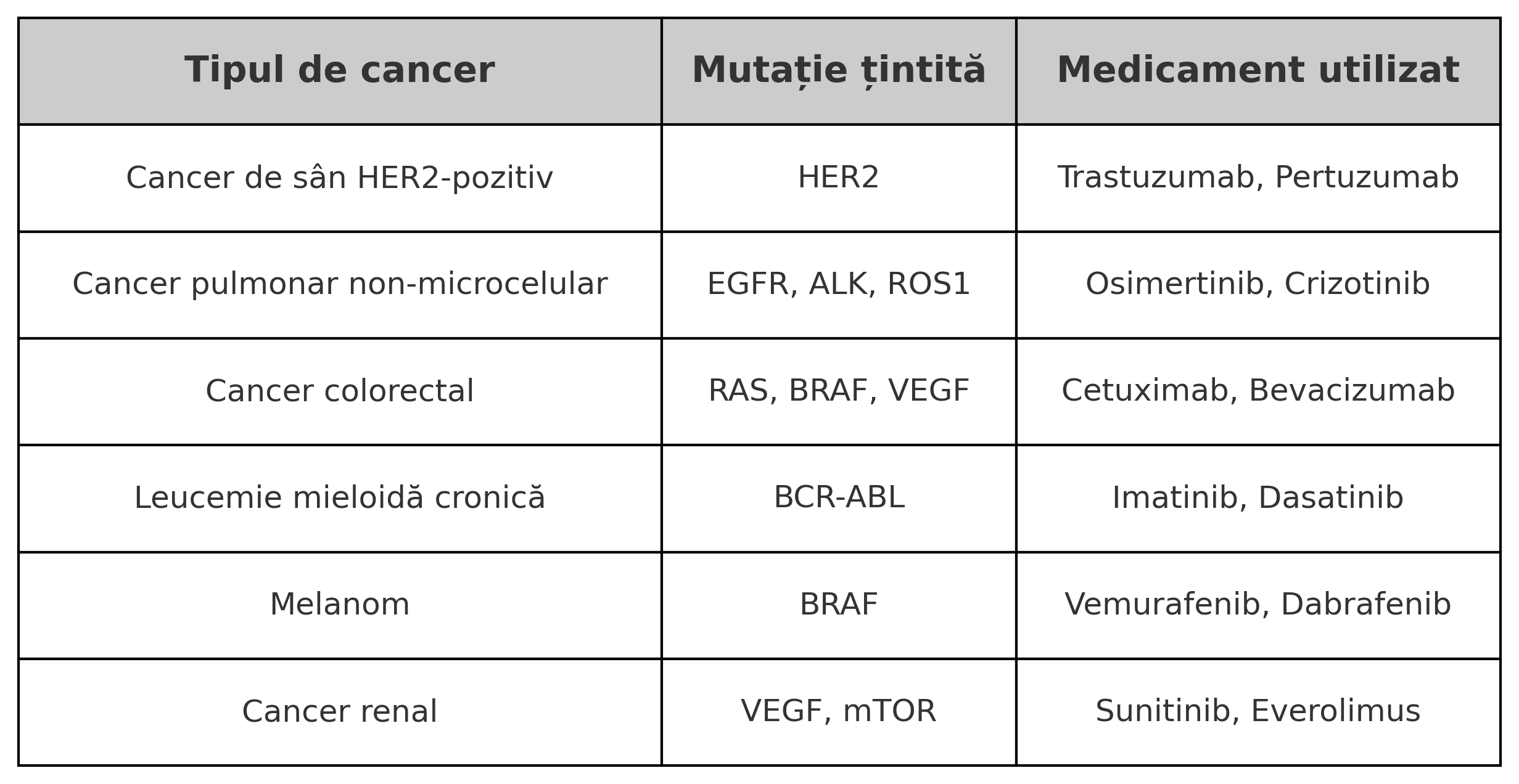
Task: Select the 'BCR-ABL' mutation cell
Action: click(838, 497)
